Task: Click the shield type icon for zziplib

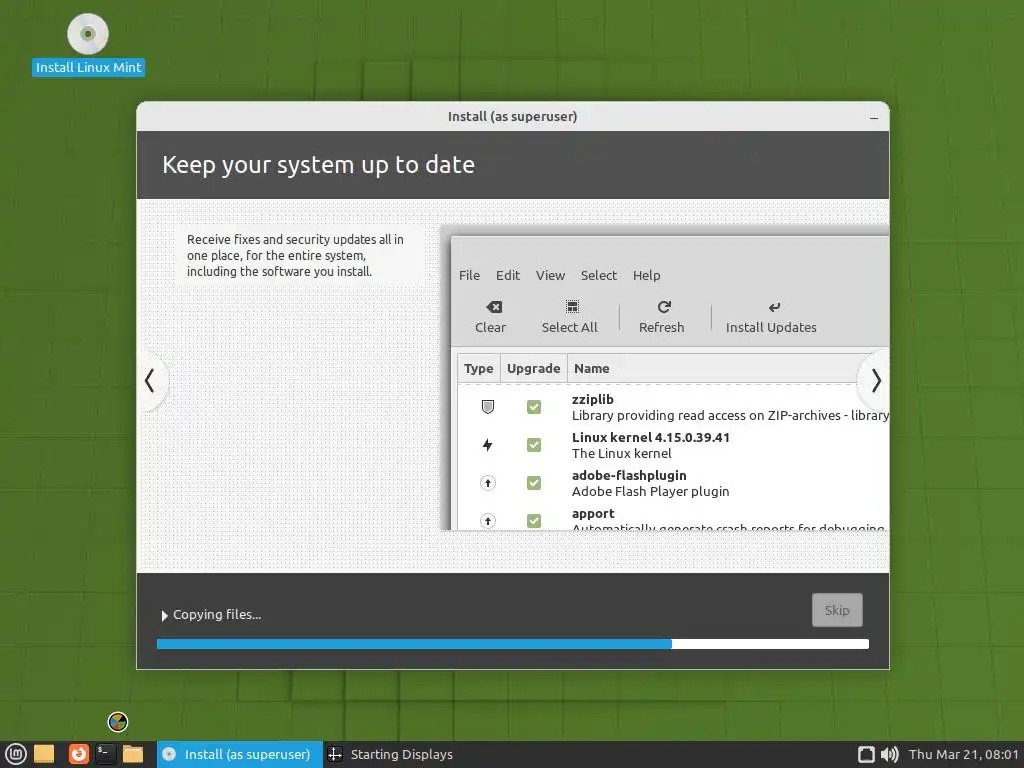Action: click(488, 407)
